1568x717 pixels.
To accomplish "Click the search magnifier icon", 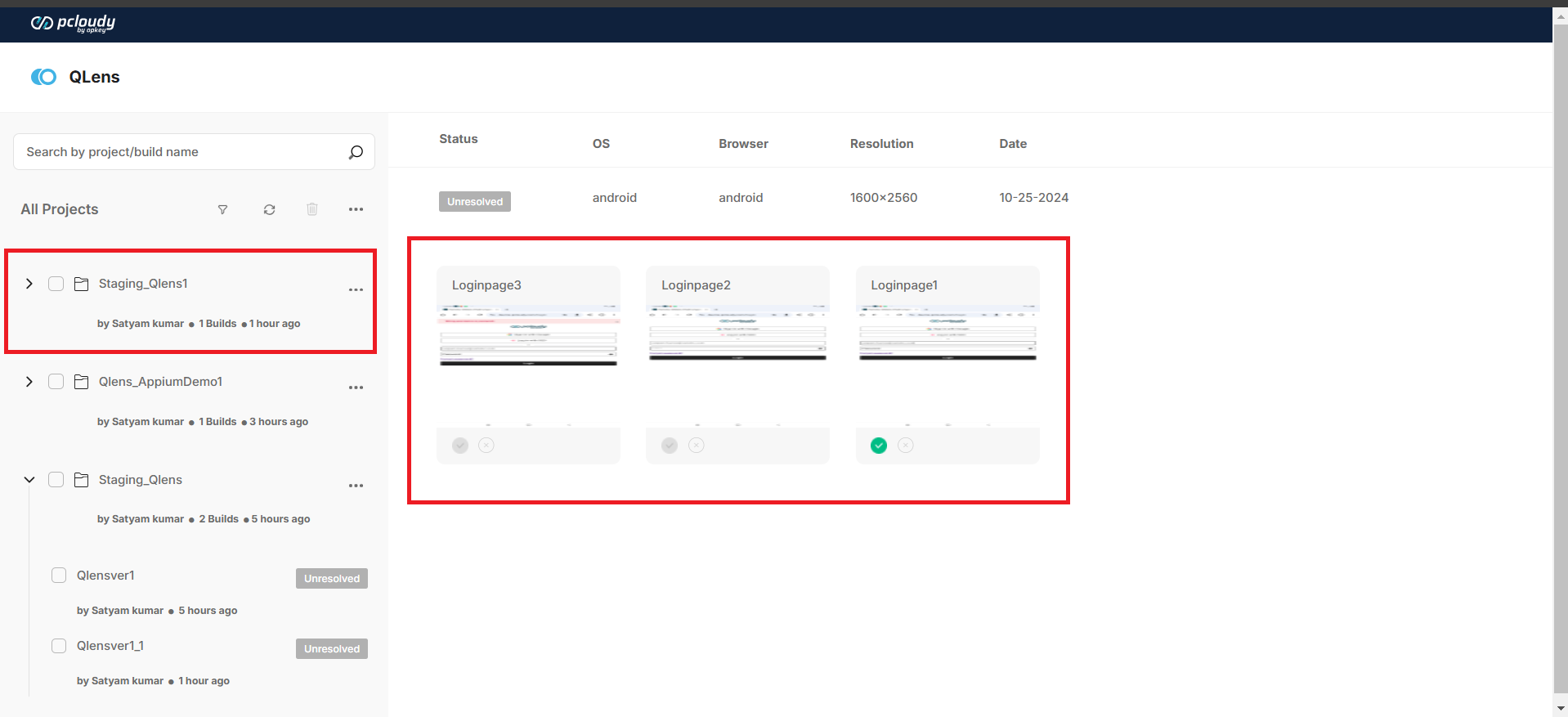I will 356,152.
